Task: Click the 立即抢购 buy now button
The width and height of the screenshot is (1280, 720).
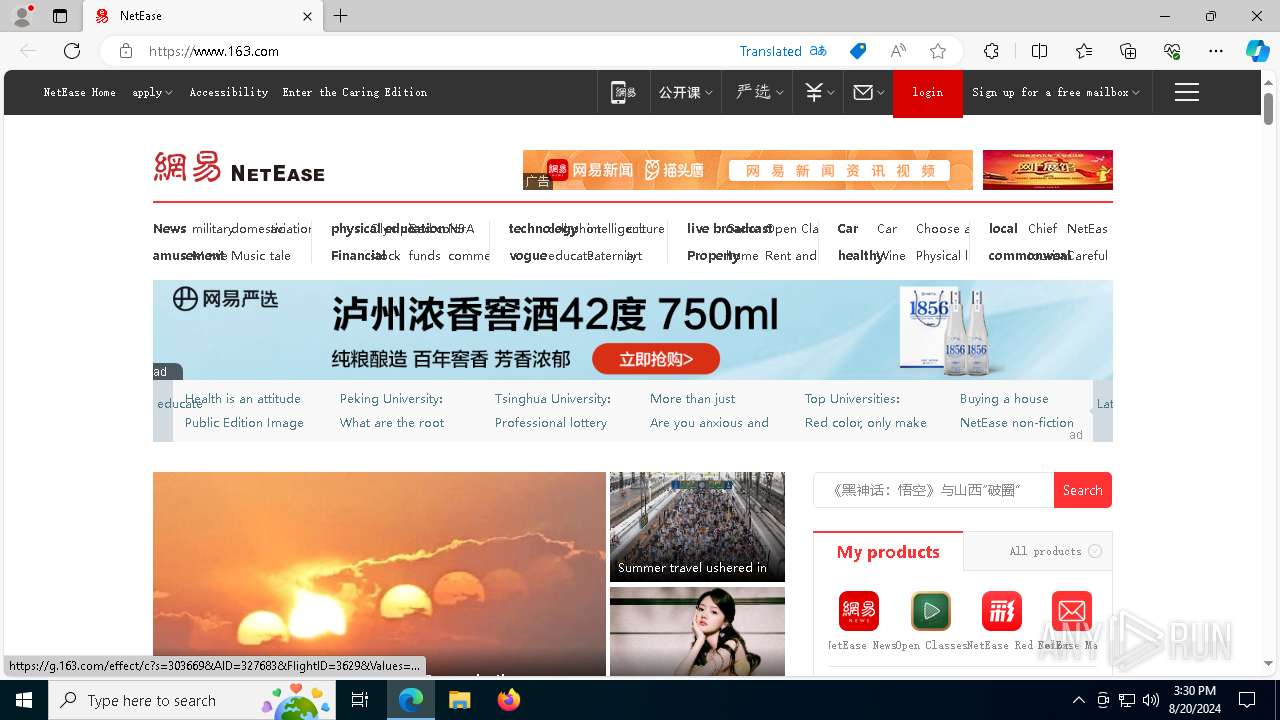Action: [x=656, y=359]
